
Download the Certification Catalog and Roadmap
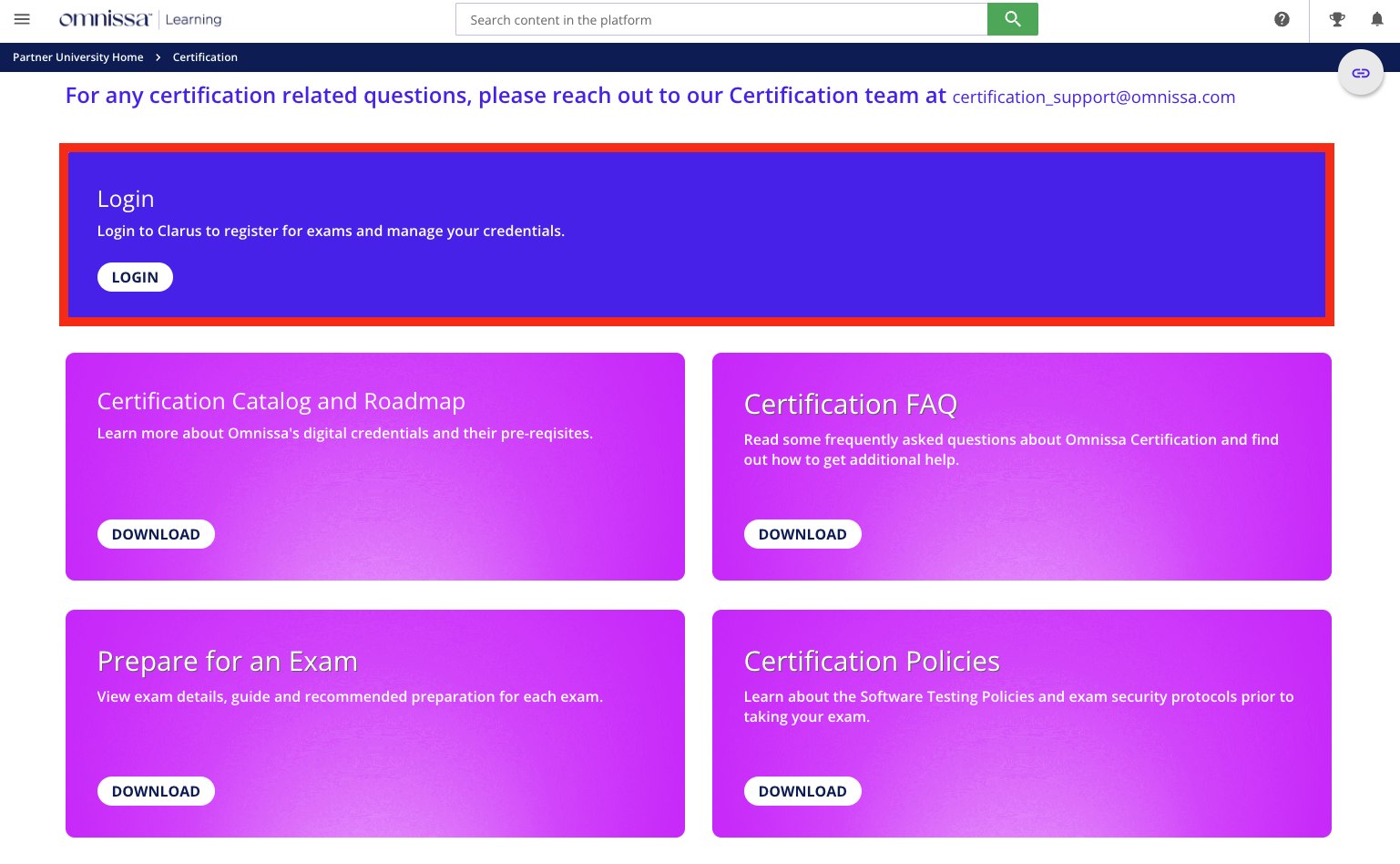tap(156, 534)
